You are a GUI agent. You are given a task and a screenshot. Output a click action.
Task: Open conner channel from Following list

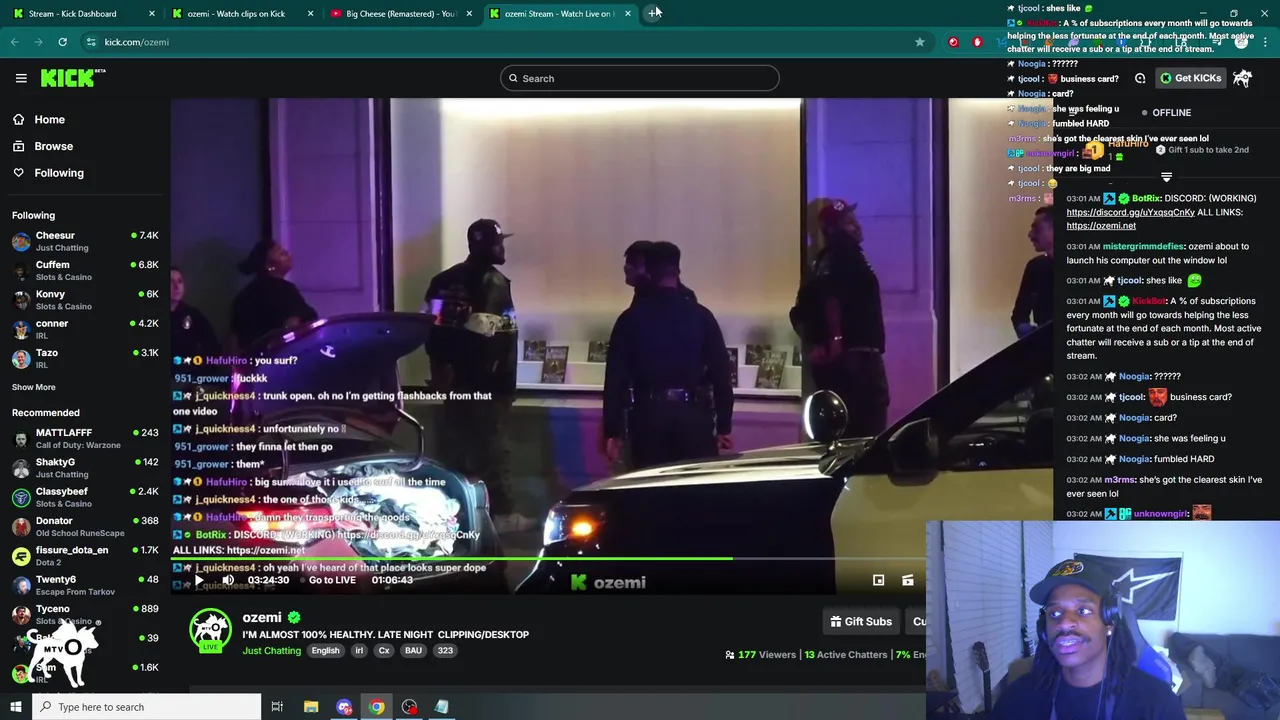point(85,329)
